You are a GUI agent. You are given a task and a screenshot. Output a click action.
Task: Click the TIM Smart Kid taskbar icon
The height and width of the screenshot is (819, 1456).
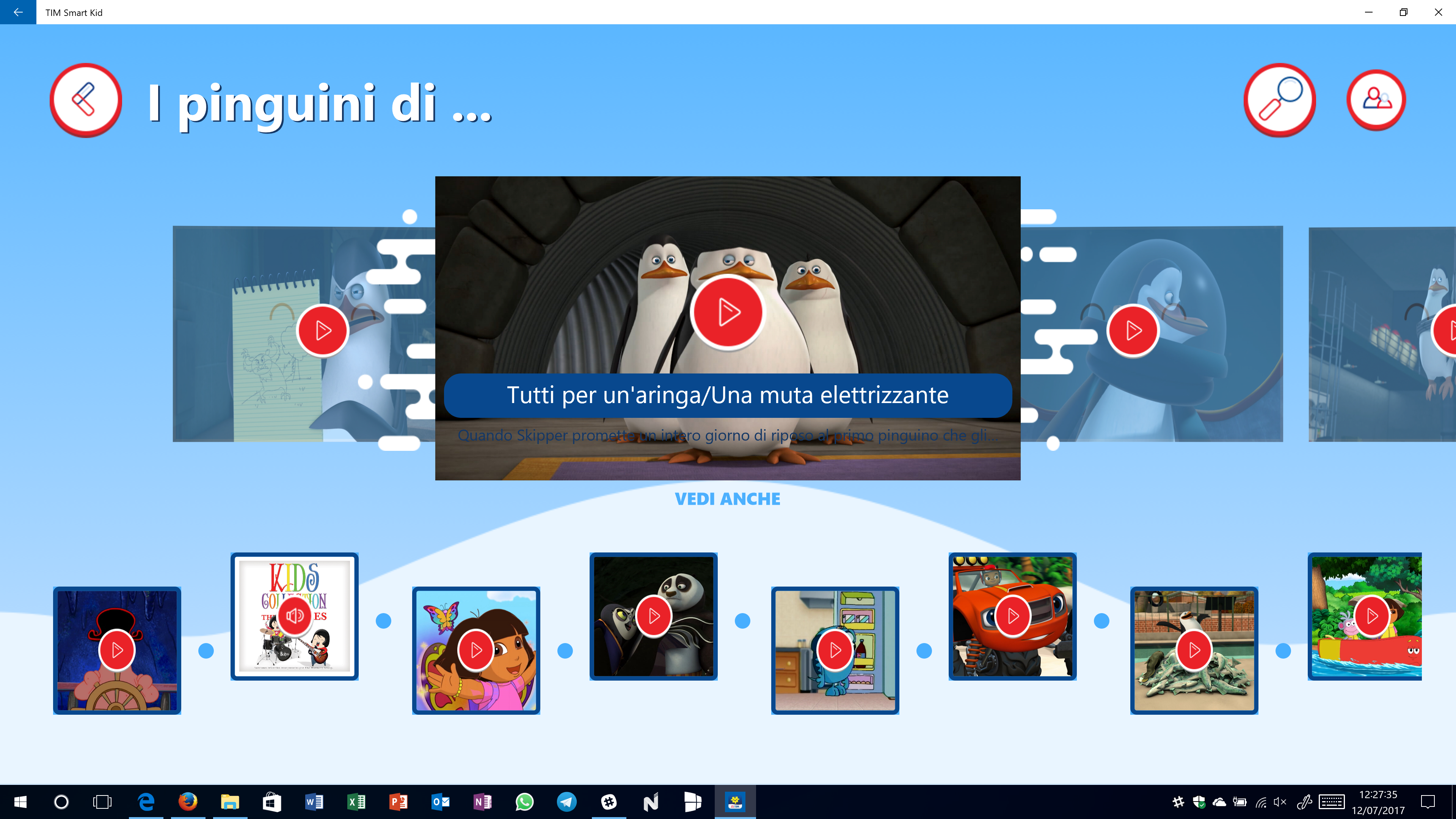[735, 802]
